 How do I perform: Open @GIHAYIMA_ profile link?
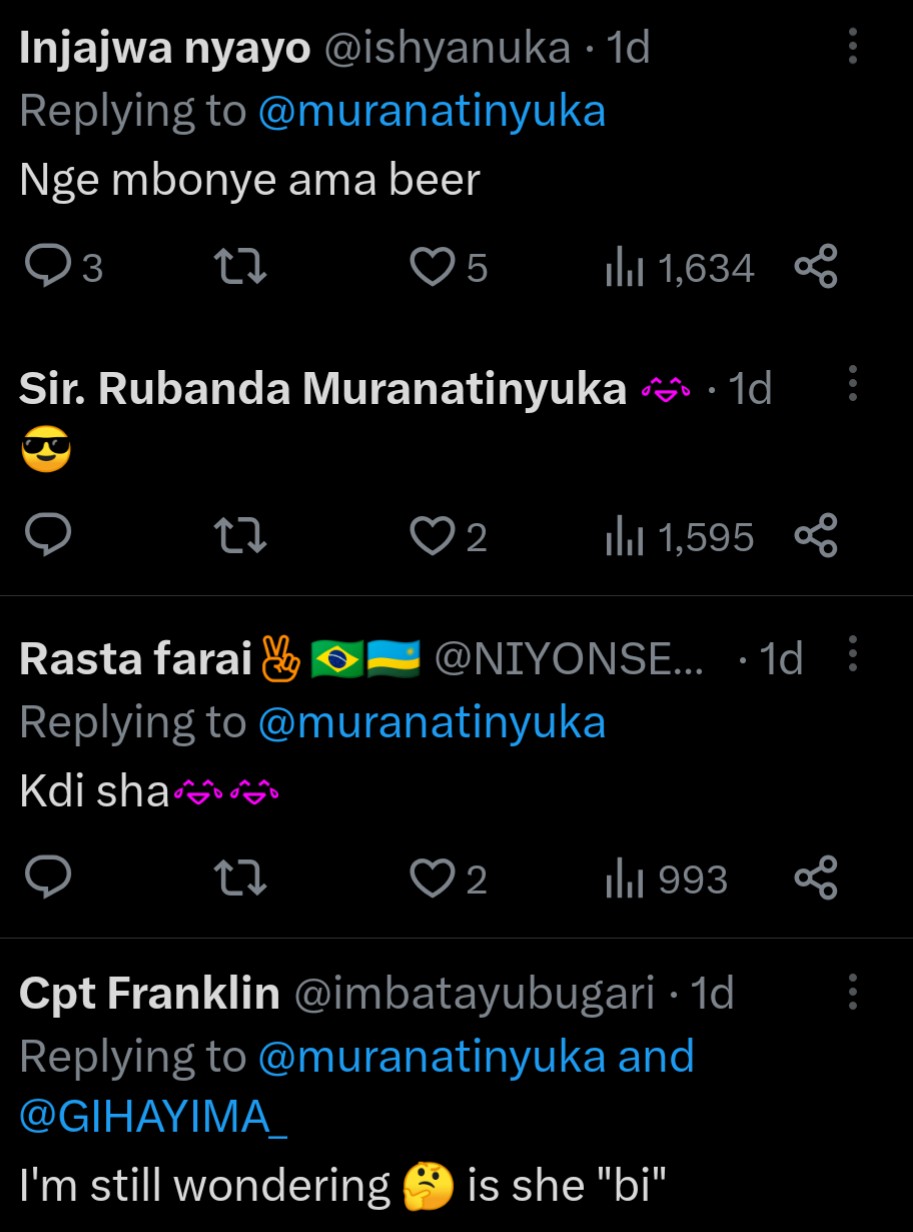point(153,1118)
